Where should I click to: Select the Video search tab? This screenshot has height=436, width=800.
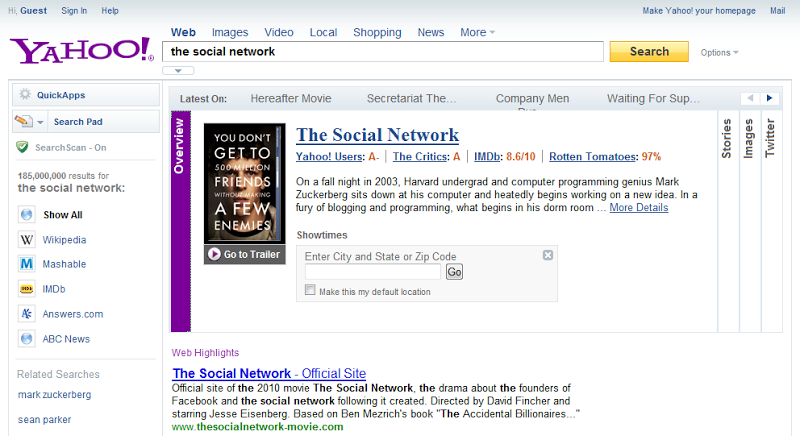click(x=279, y=32)
